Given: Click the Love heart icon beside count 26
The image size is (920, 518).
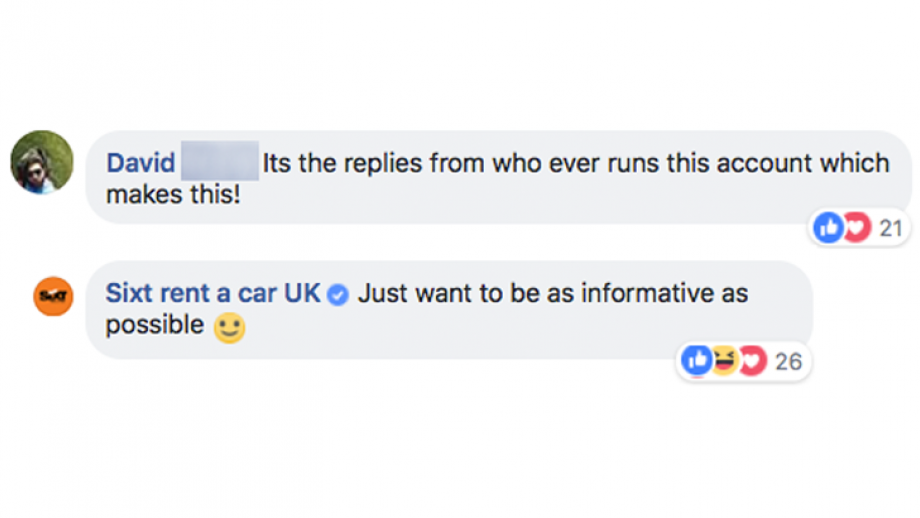Looking at the screenshot, I should pos(753,360).
